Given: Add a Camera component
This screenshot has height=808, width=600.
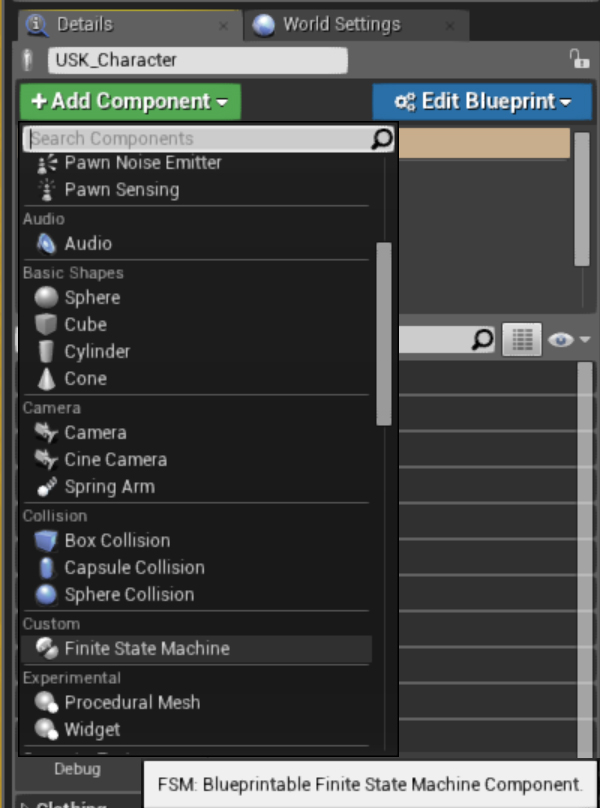Looking at the screenshot, I should click(x=95, y=433).
